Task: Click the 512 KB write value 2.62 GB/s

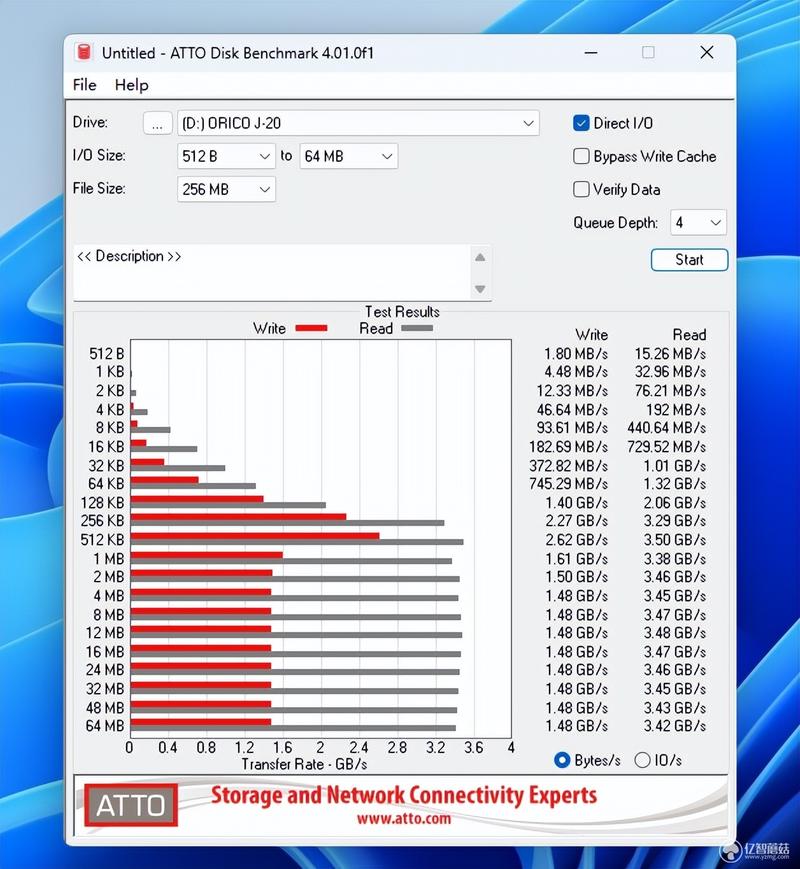Action: coord(577,540)
